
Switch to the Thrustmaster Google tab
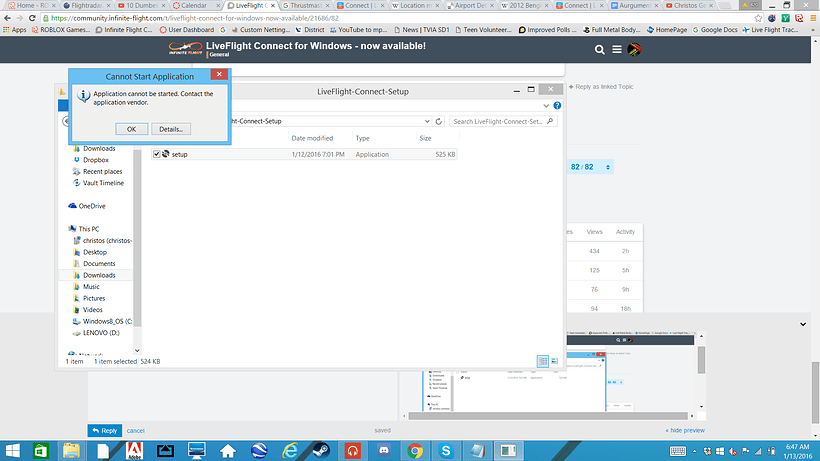point(306,5)
